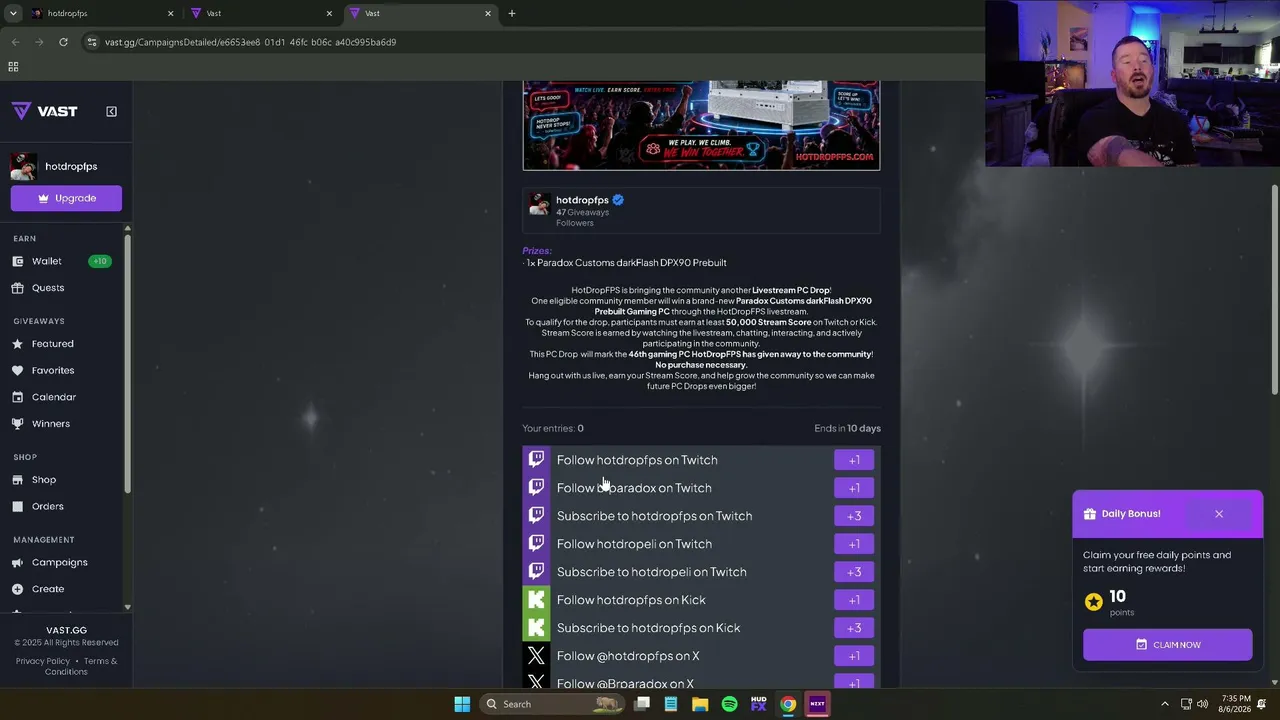
Task: Switch to the hotdropfps browser tab
Action: point(103,13)
